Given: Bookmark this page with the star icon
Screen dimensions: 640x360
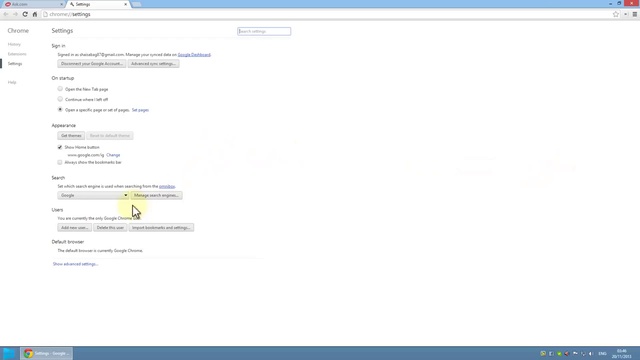Looking at the screenshot, I should click(616, 14).
